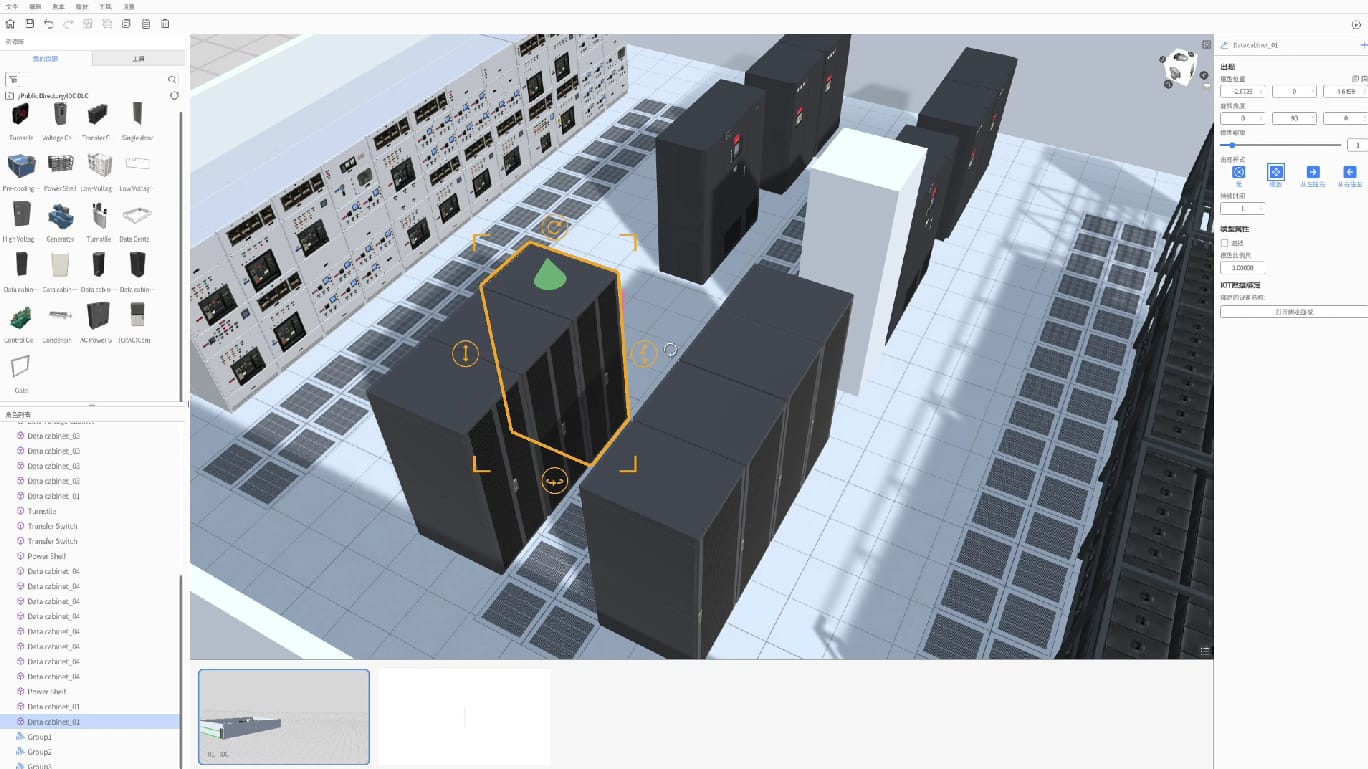
Task: Click the Save icon in the toolbar
Action: pos(30,24)
